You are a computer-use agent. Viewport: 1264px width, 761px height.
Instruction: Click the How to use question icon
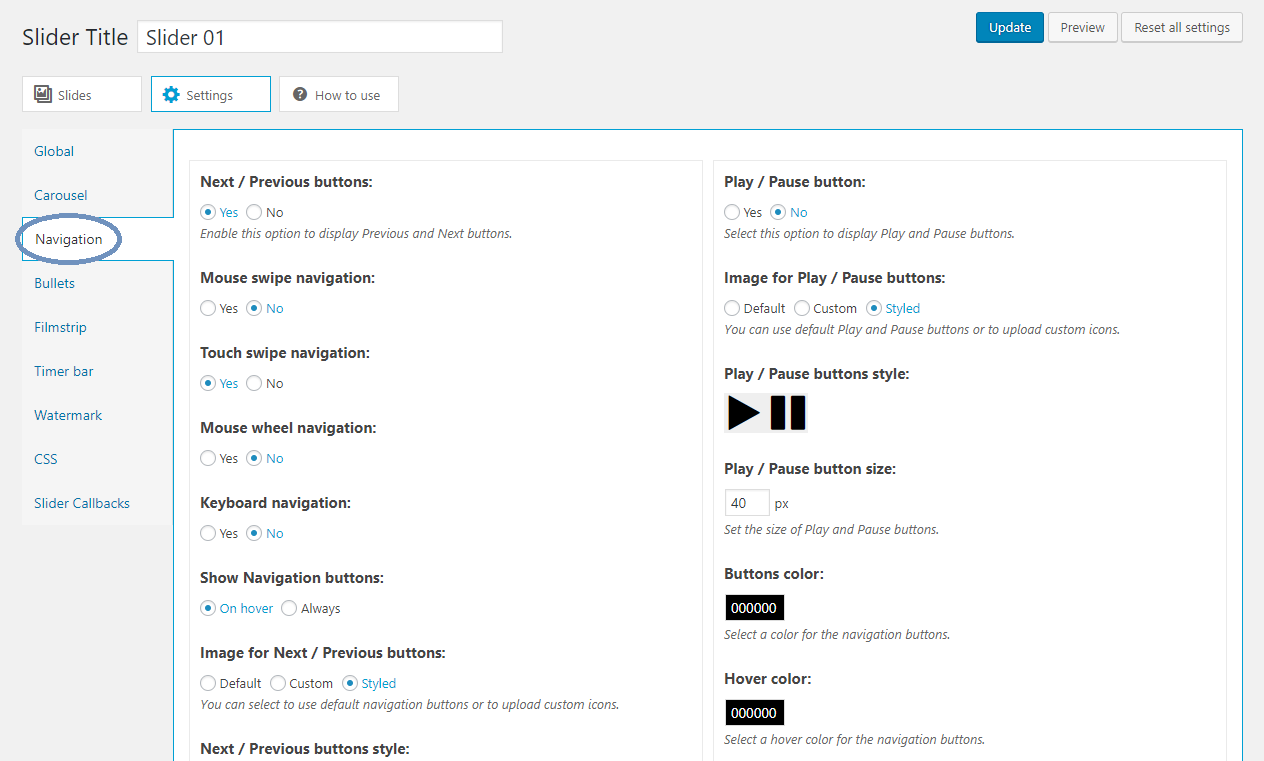pyautogui.click(x=299, y=94)
